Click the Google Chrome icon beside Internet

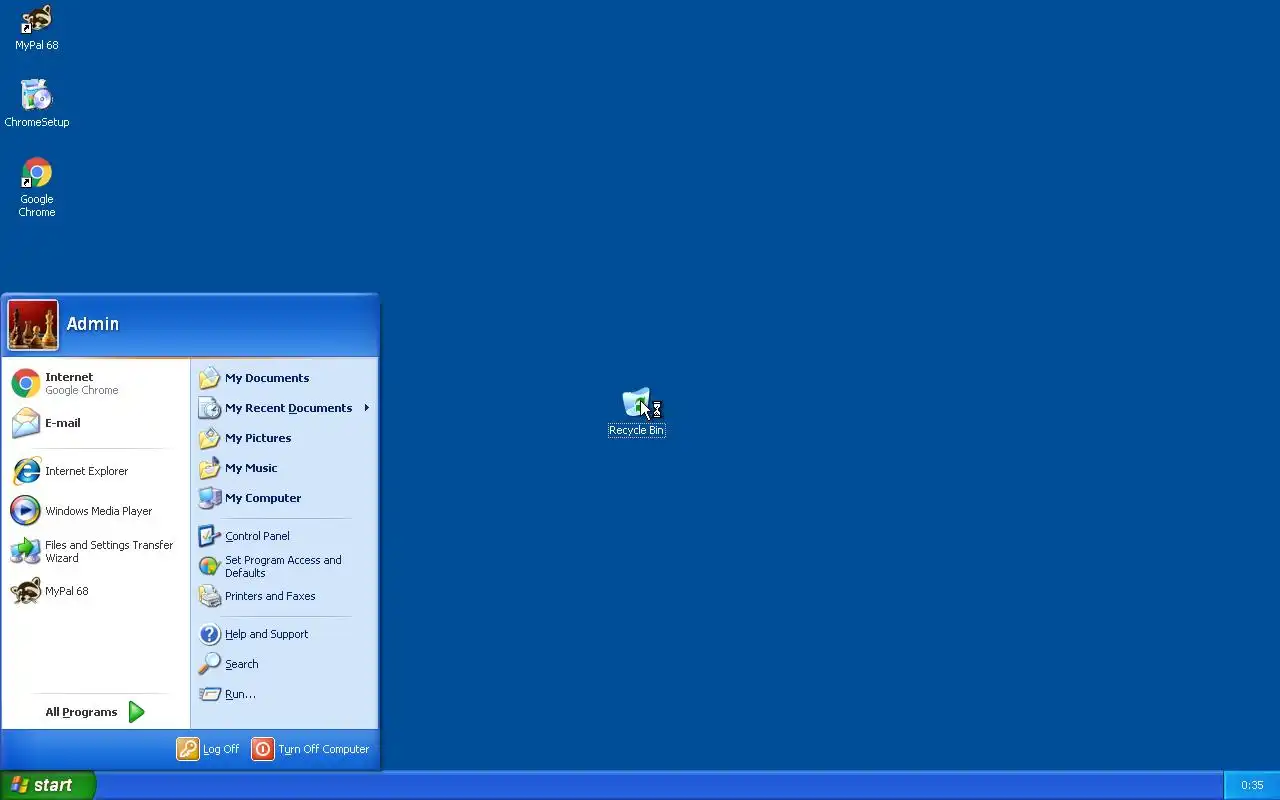[26, 383]
